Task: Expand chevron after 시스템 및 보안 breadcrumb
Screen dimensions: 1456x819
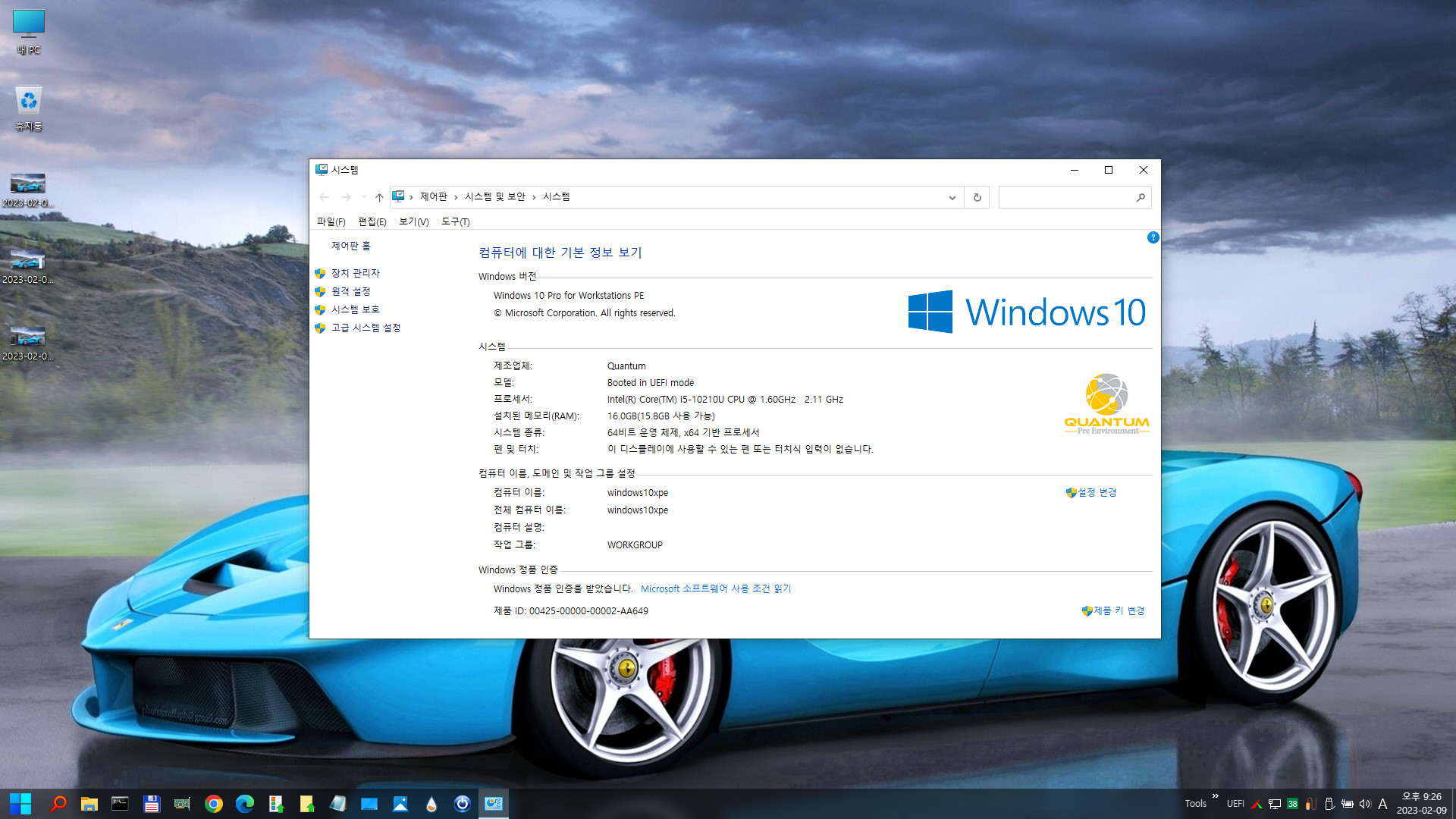Action: coord(534,197)
